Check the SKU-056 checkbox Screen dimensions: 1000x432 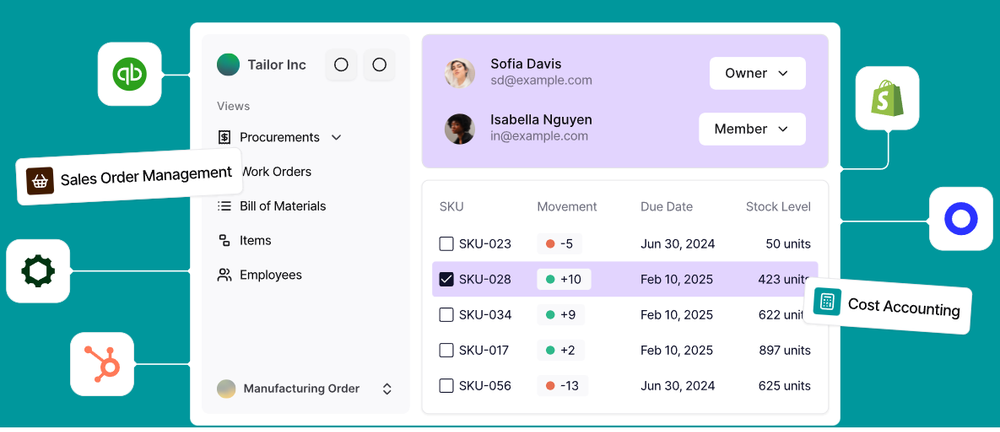[446, 386]
